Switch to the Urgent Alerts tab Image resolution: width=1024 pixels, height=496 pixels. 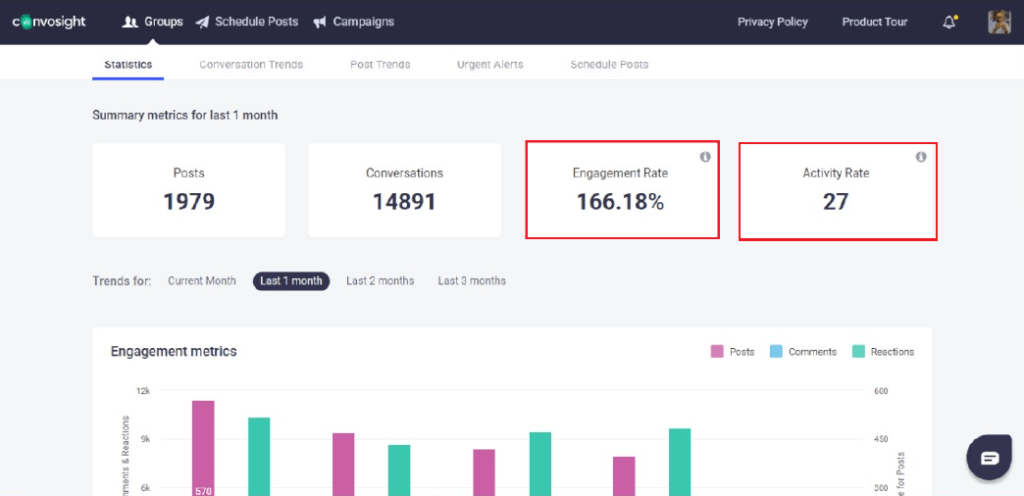(490, 65)
